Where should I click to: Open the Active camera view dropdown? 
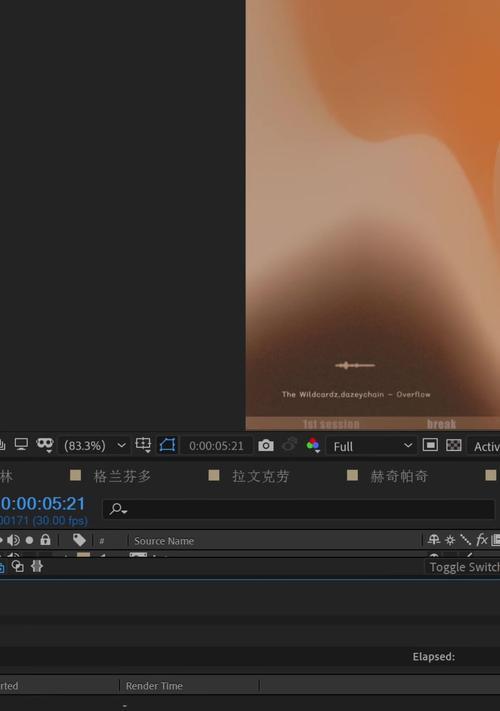coord(484,447)
